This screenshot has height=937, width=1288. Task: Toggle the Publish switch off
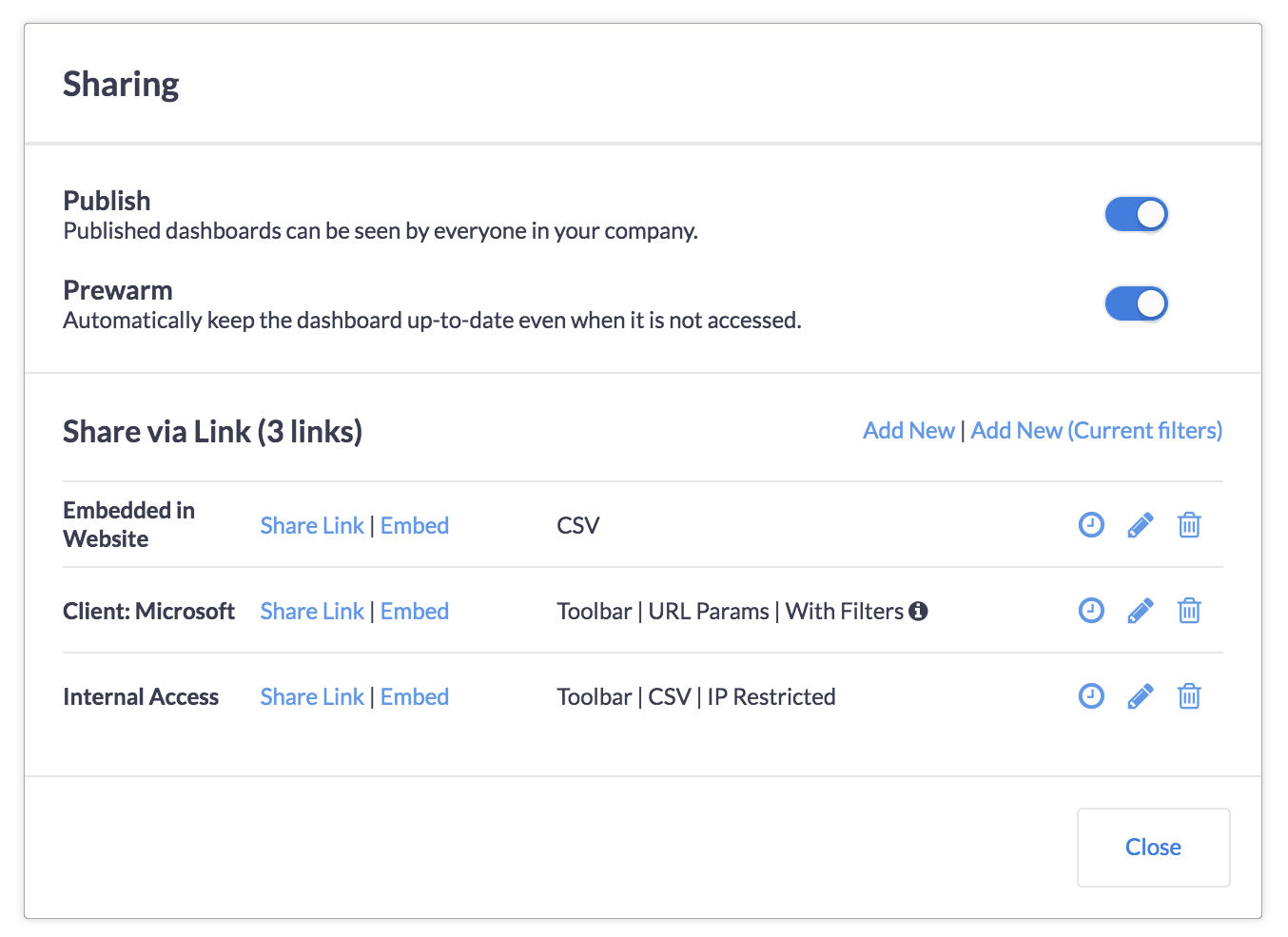coord(1136,214)
